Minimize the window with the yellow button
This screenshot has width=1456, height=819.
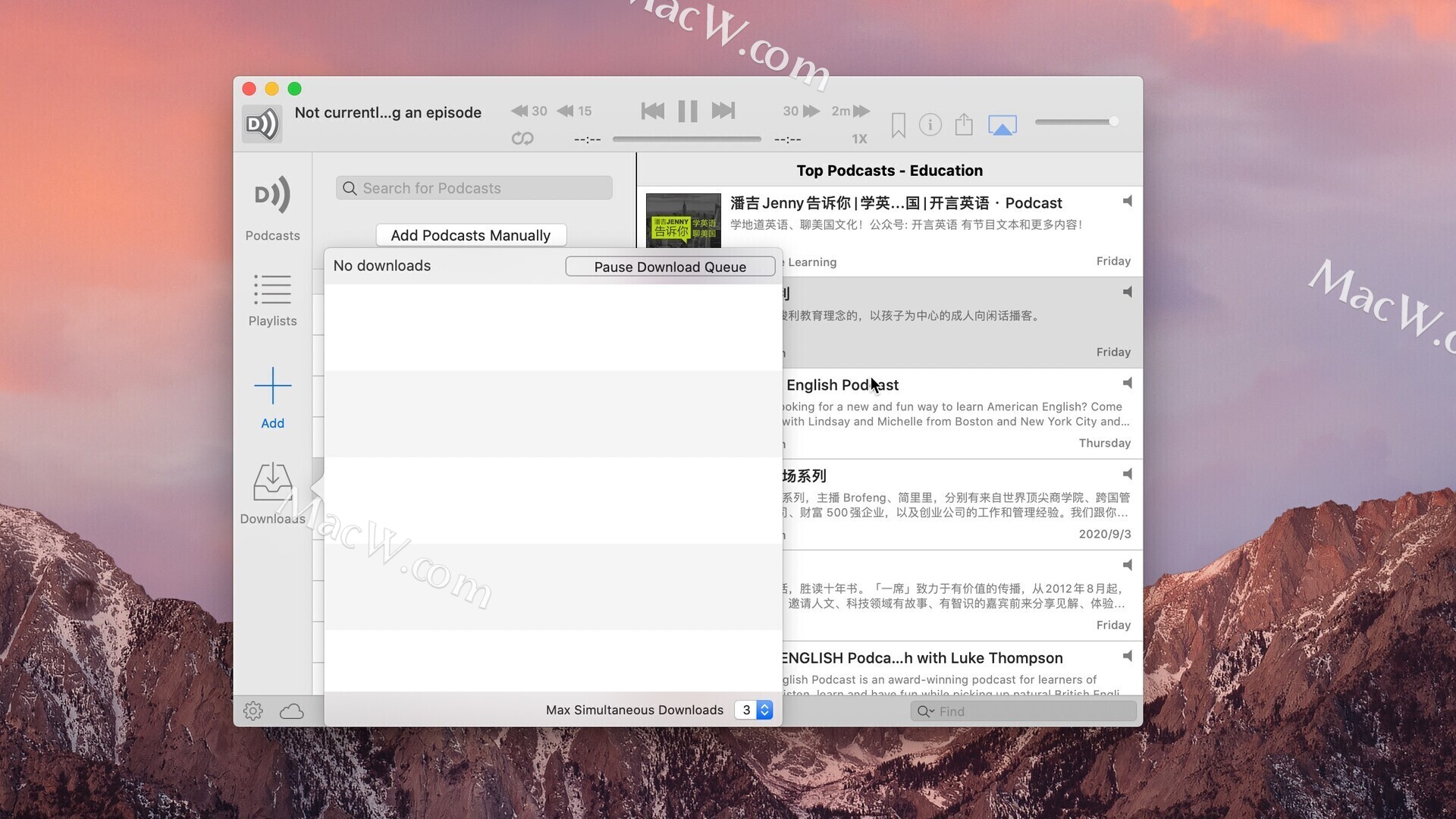(271, 89)
